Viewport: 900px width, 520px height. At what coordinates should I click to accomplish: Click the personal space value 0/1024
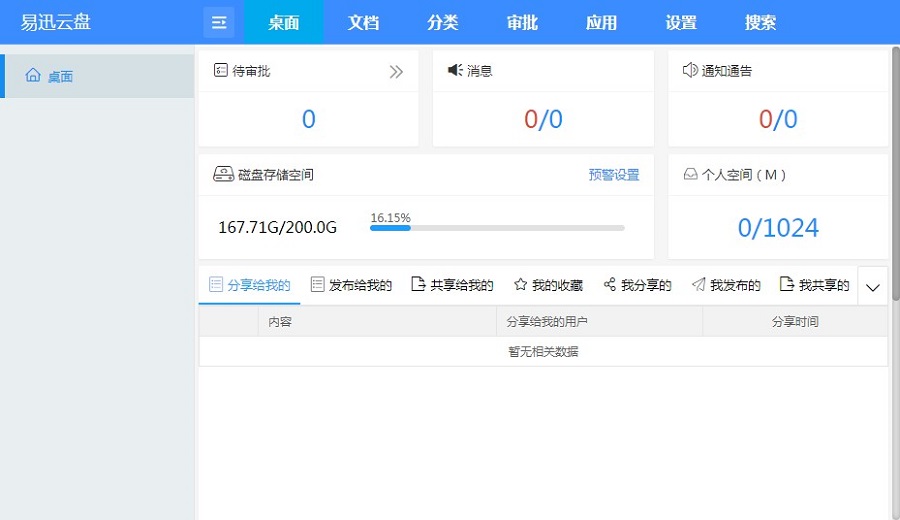click(778, 228)
